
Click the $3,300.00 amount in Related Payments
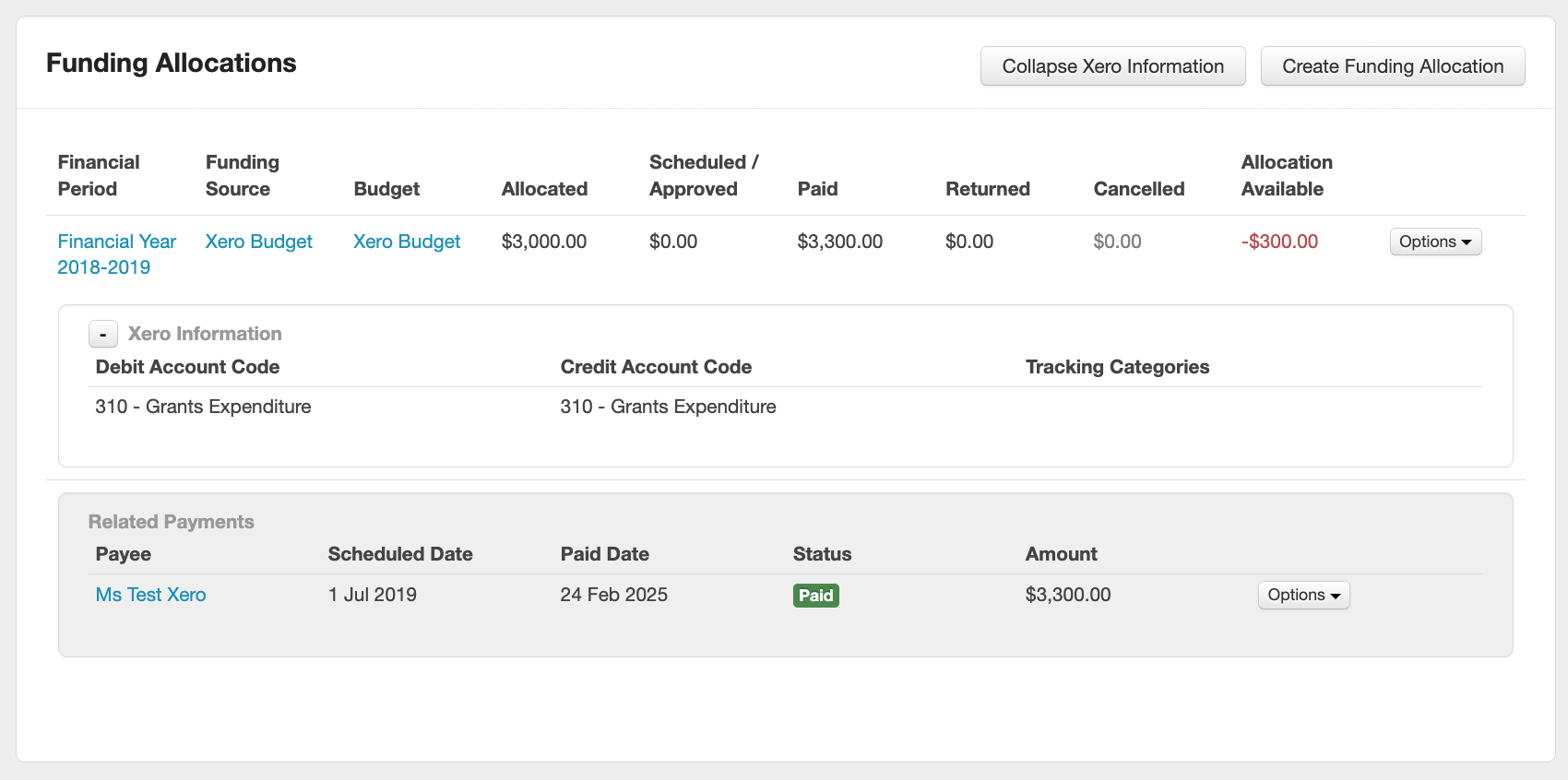1067,595
